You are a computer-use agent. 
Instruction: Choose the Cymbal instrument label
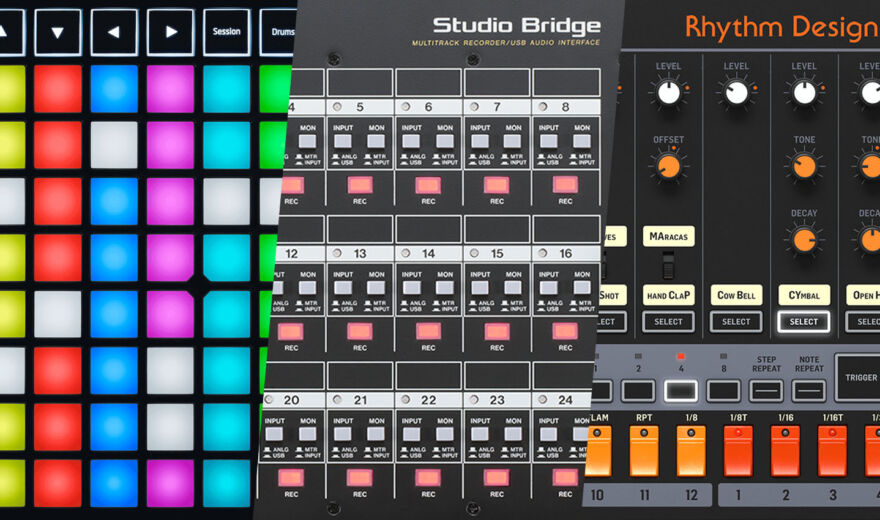[x=804, y=295]
